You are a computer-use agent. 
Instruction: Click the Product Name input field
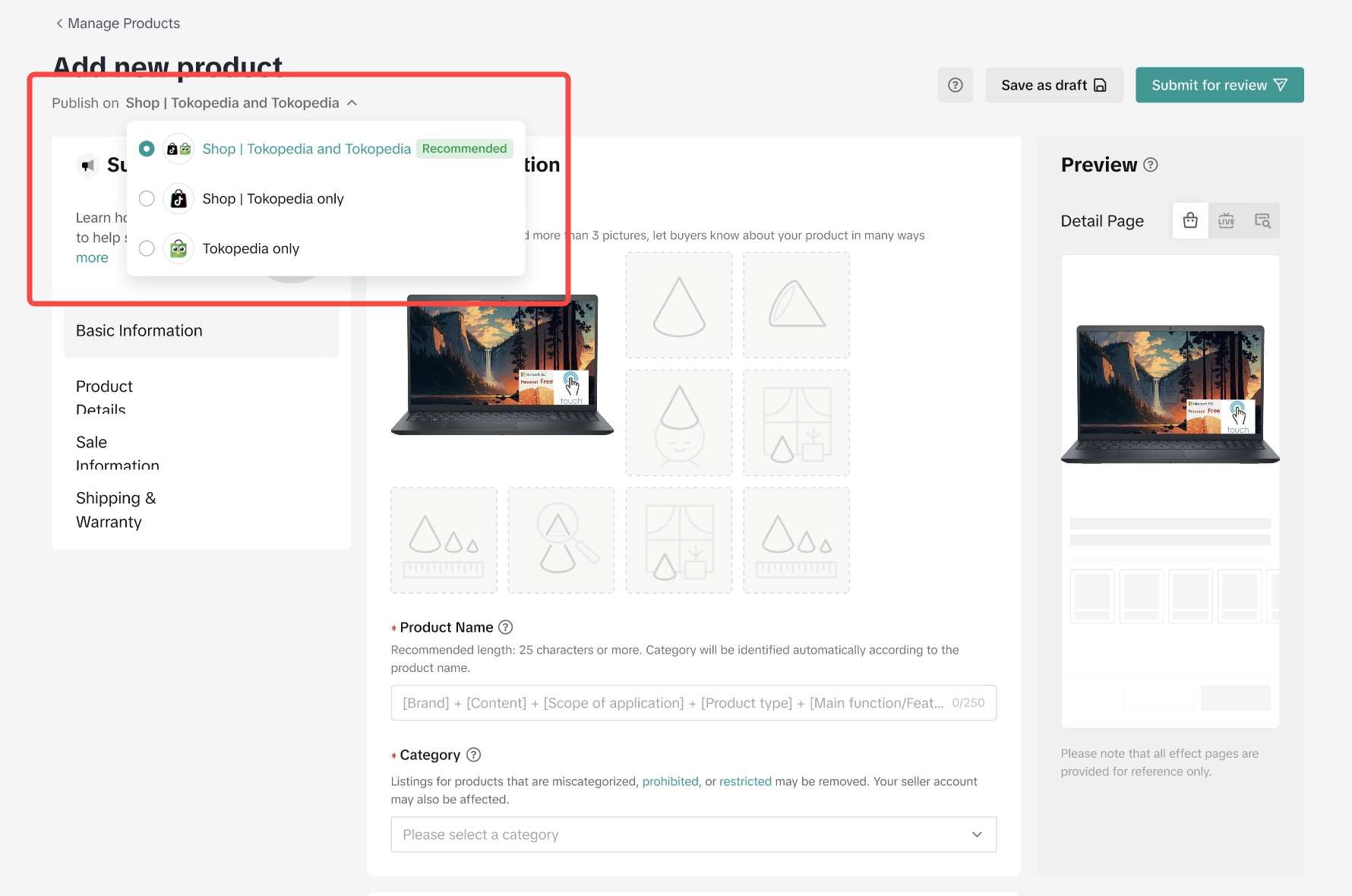(x=693, y=703)
